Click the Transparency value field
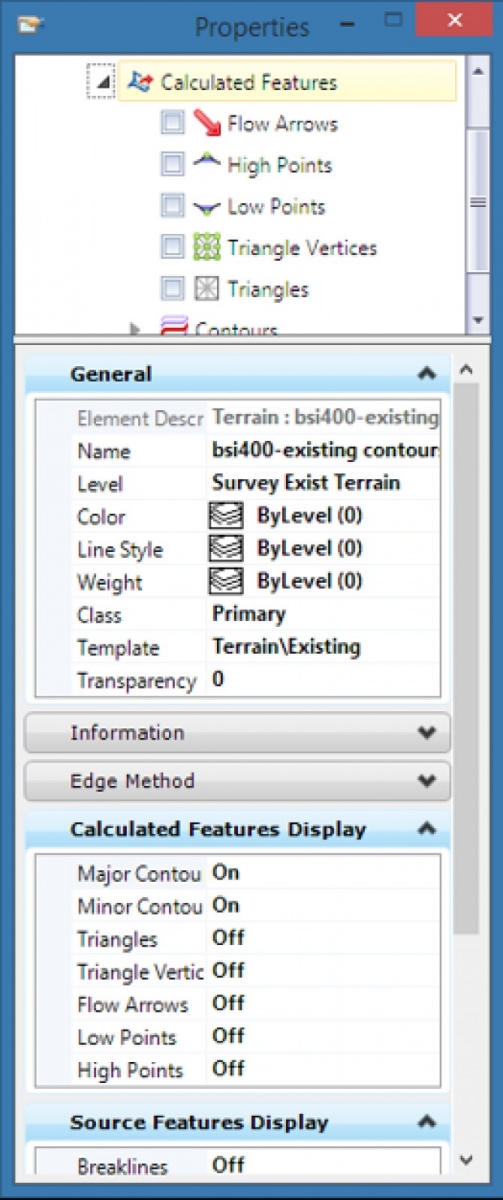Viewport: 503px width, 1200px height. 323,680
